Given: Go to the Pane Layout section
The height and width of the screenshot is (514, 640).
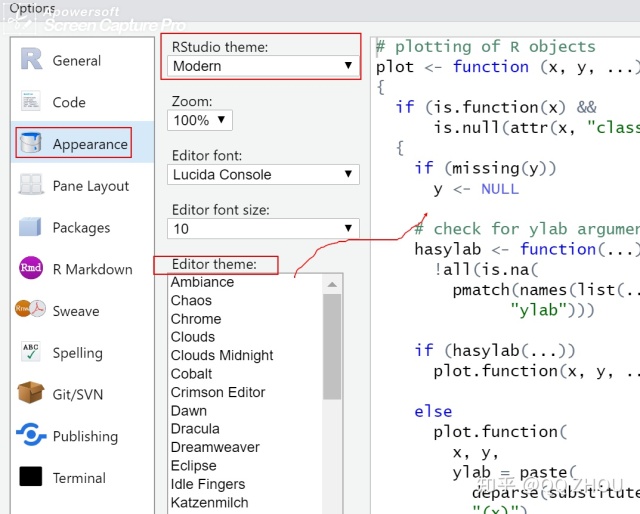Looking at the screenshot, I should coord(82,185).
